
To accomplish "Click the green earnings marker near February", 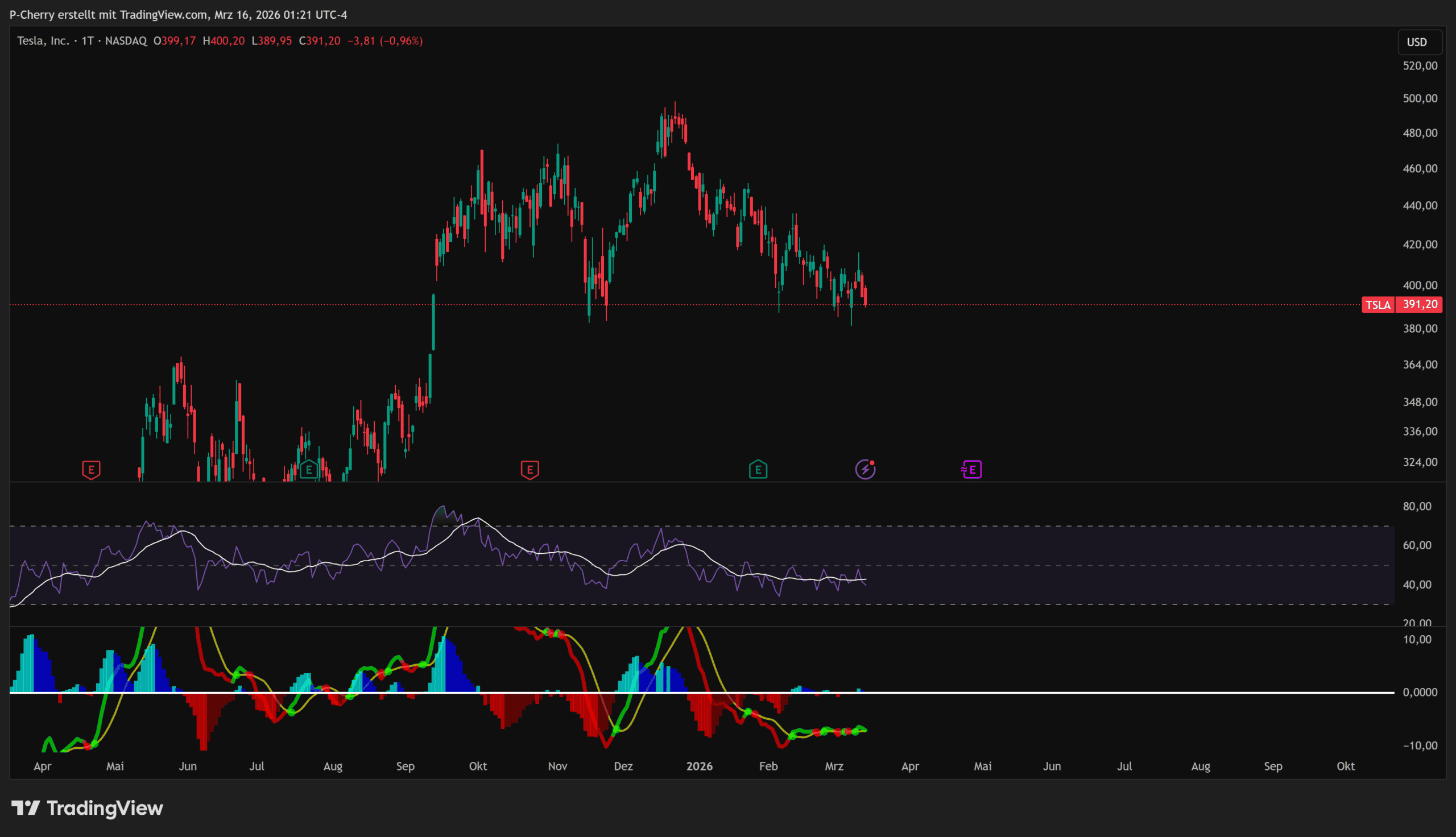I will [x=758, y=470].
